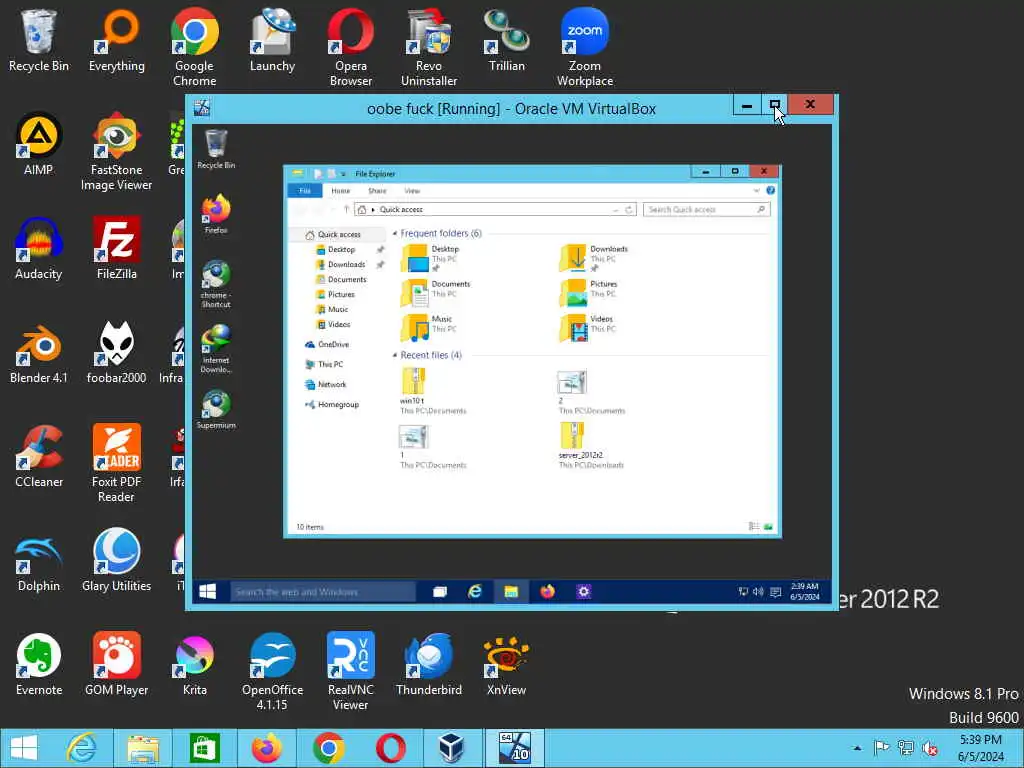Select the Glary Utilities desktop icon

coord(116,561)
